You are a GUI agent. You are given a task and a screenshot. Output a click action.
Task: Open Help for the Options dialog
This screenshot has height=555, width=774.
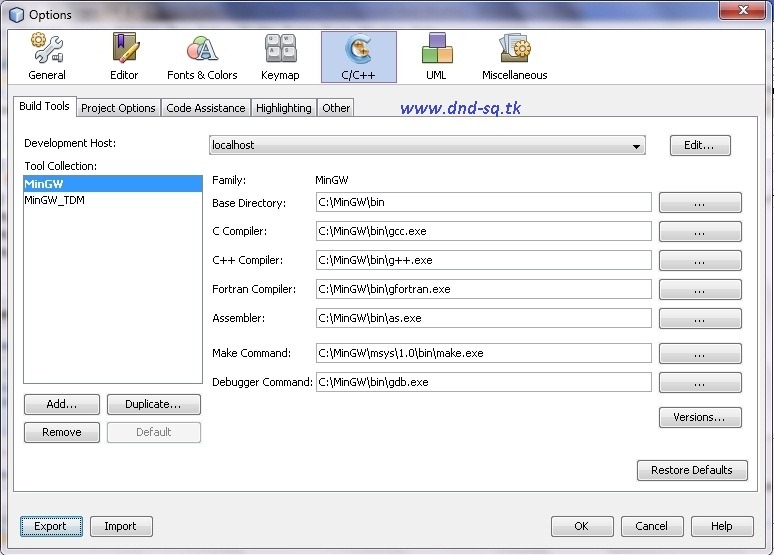pos(722,526)
